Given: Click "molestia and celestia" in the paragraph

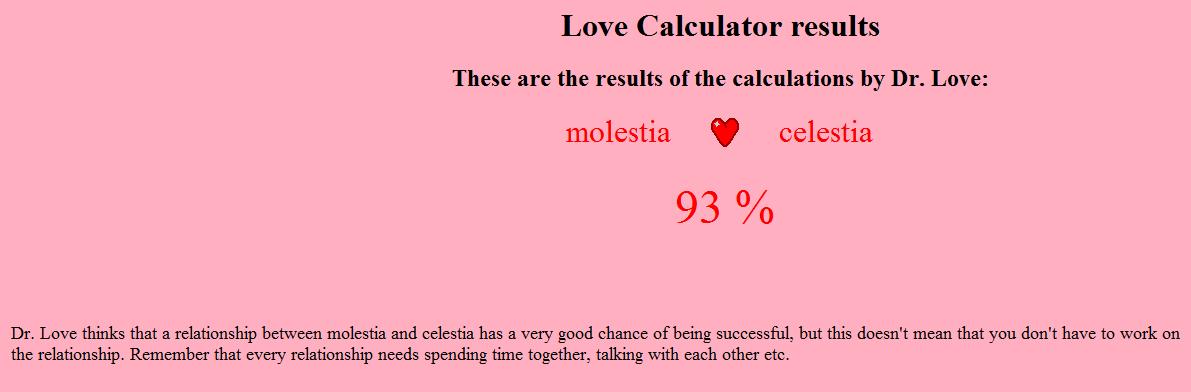Looking at the screenshot, I should coord(401,334).
